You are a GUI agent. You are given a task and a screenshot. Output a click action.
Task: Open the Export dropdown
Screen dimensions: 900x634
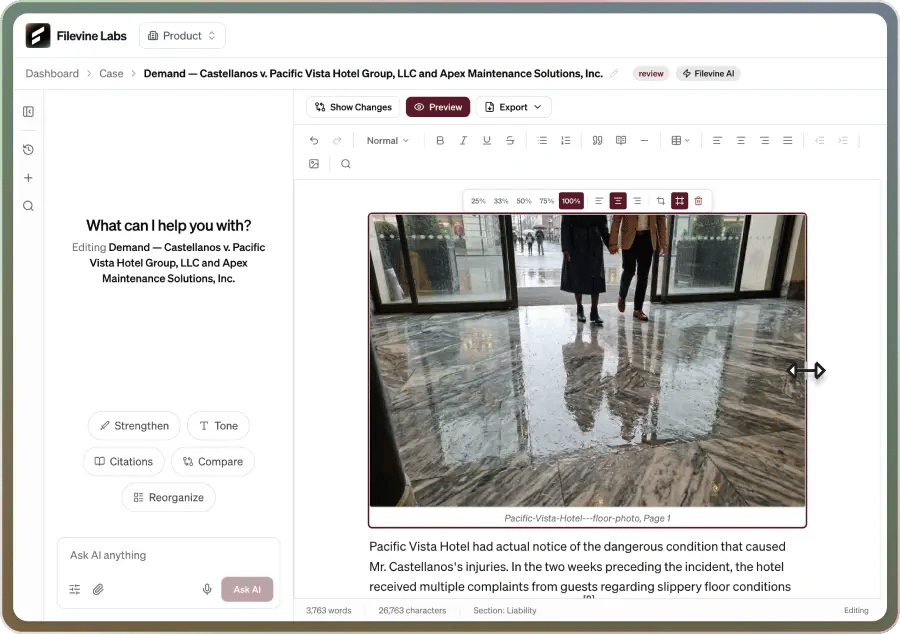click(x=513, y=107)
